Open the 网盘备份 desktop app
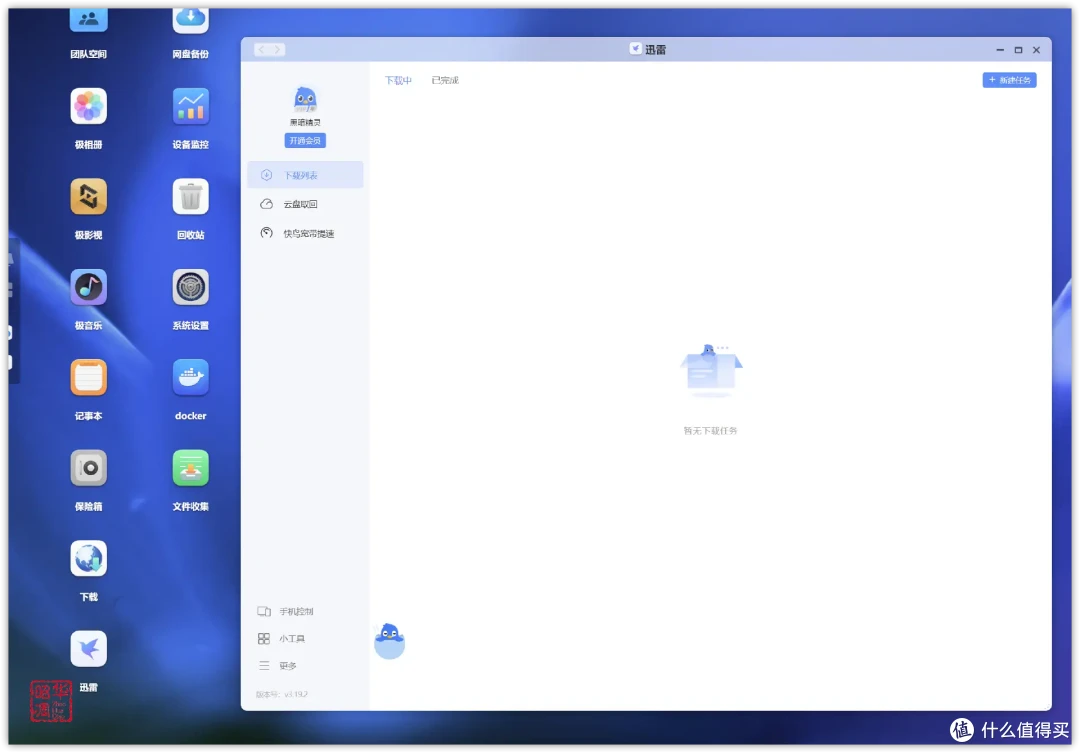This screenshot has height=753, width=1080. (190, 21)
